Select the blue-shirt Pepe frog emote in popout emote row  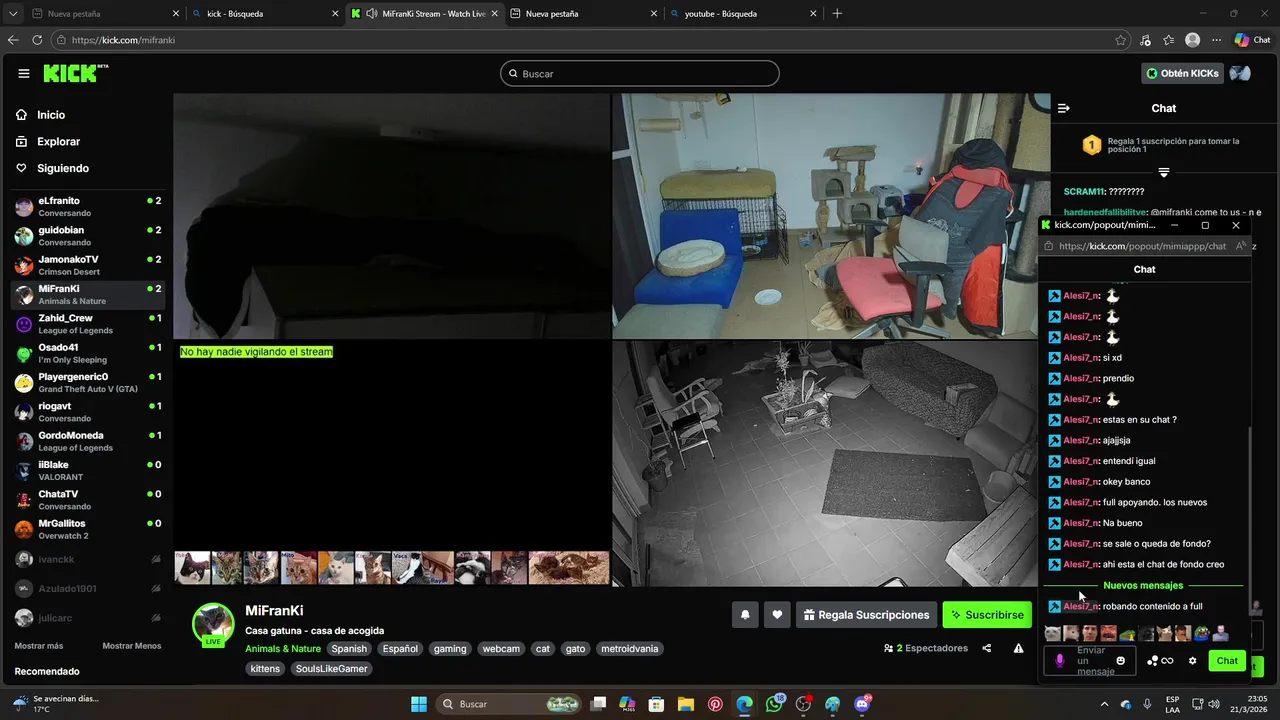(x=1202, y=633)
